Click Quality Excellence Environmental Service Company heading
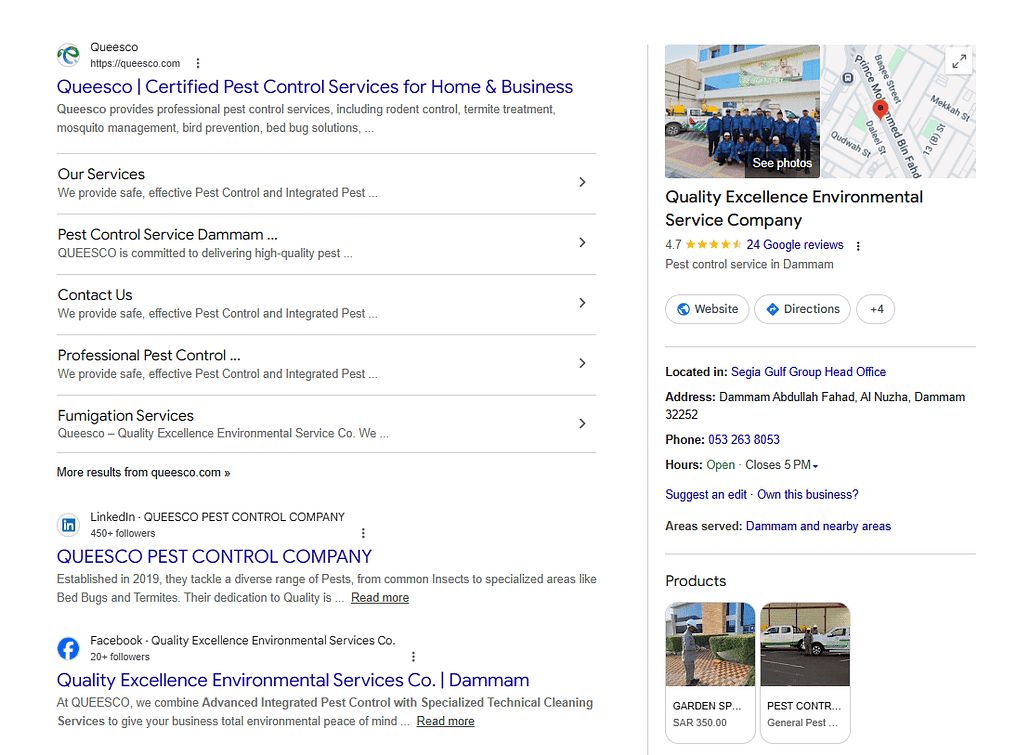The image size is (1030, 755). pyautogui.click(x=794, y=208)
